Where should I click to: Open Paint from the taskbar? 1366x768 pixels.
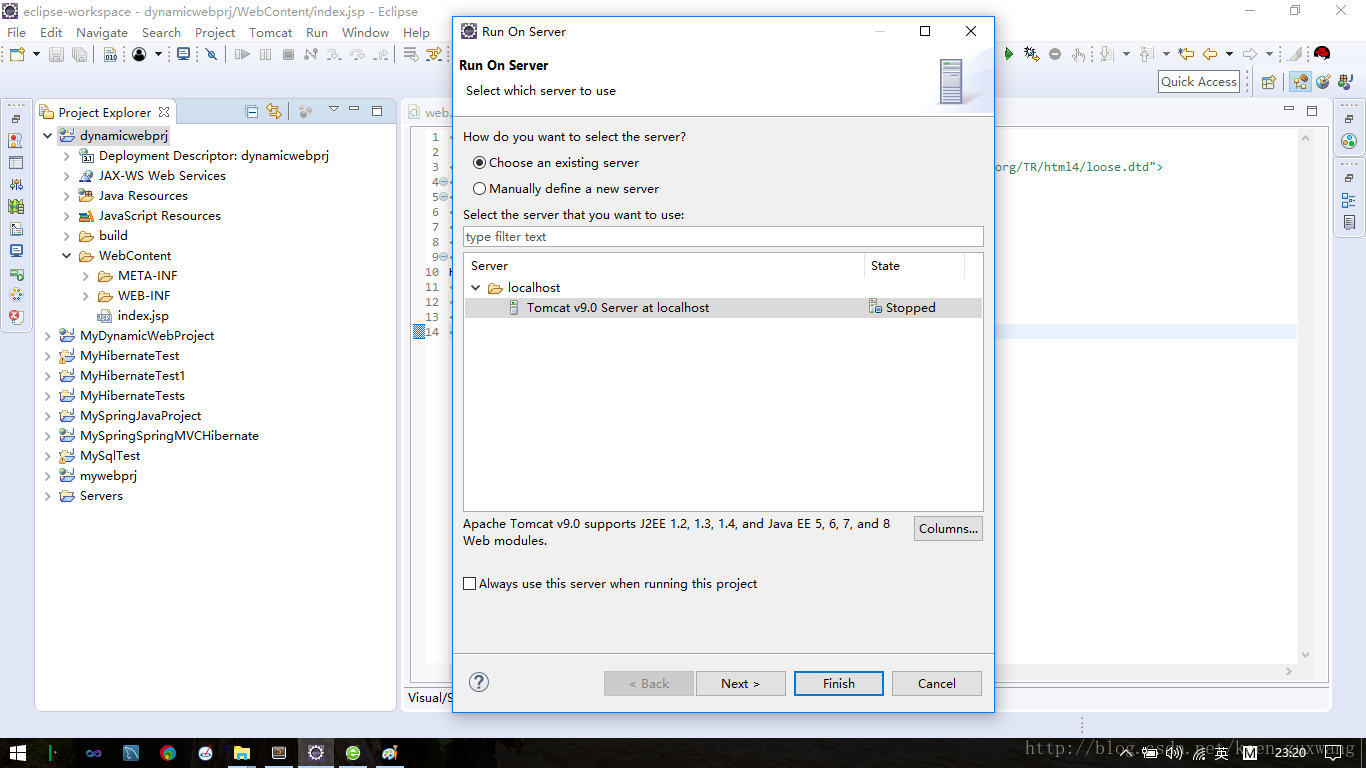390,752
